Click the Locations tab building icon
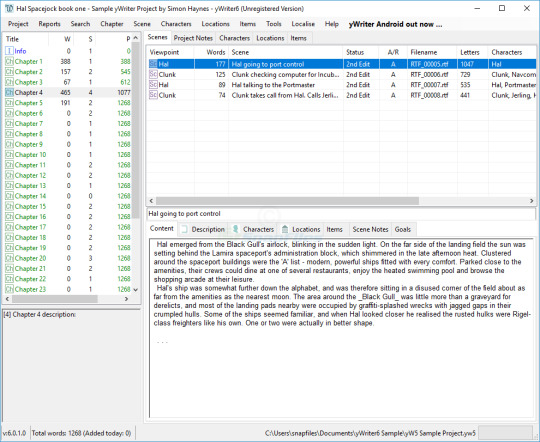 point(285,229)
